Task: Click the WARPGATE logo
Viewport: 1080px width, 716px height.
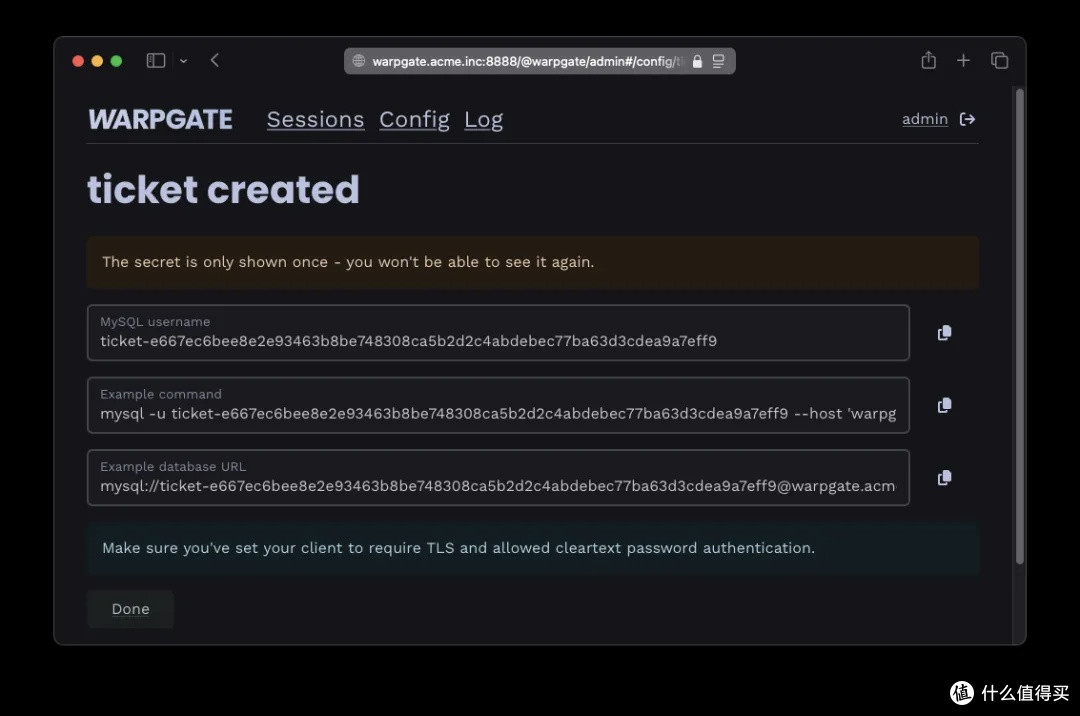Action: (x=160, y=120)
